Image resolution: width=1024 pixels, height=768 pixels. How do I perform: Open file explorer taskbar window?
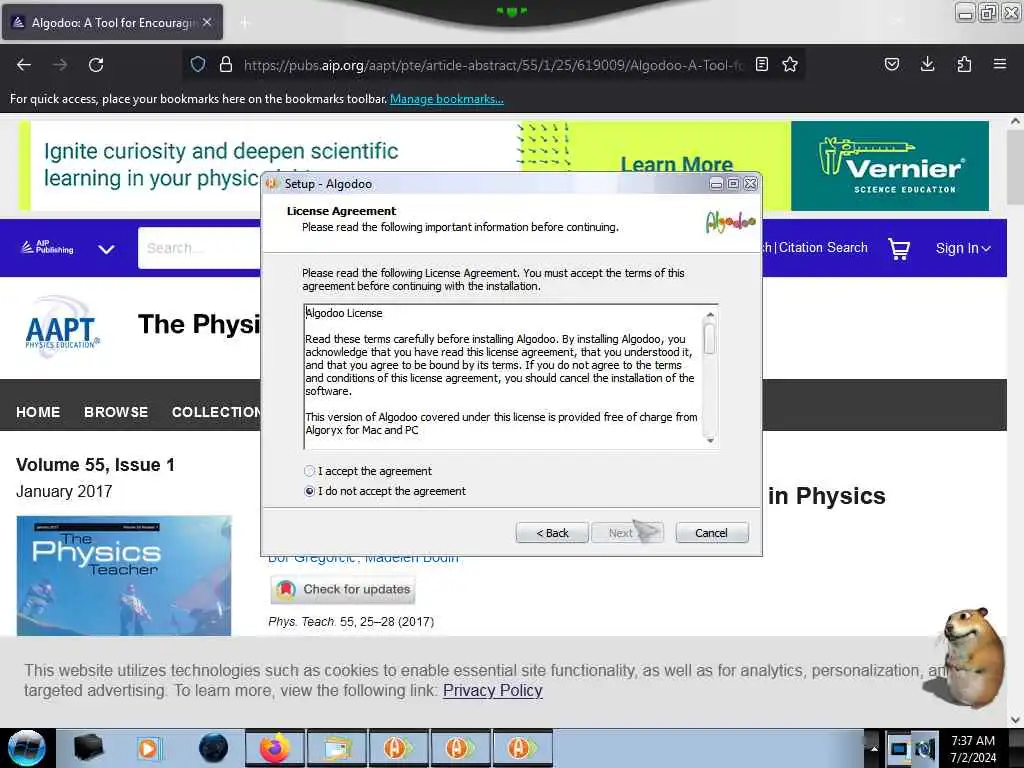point(336,748)
